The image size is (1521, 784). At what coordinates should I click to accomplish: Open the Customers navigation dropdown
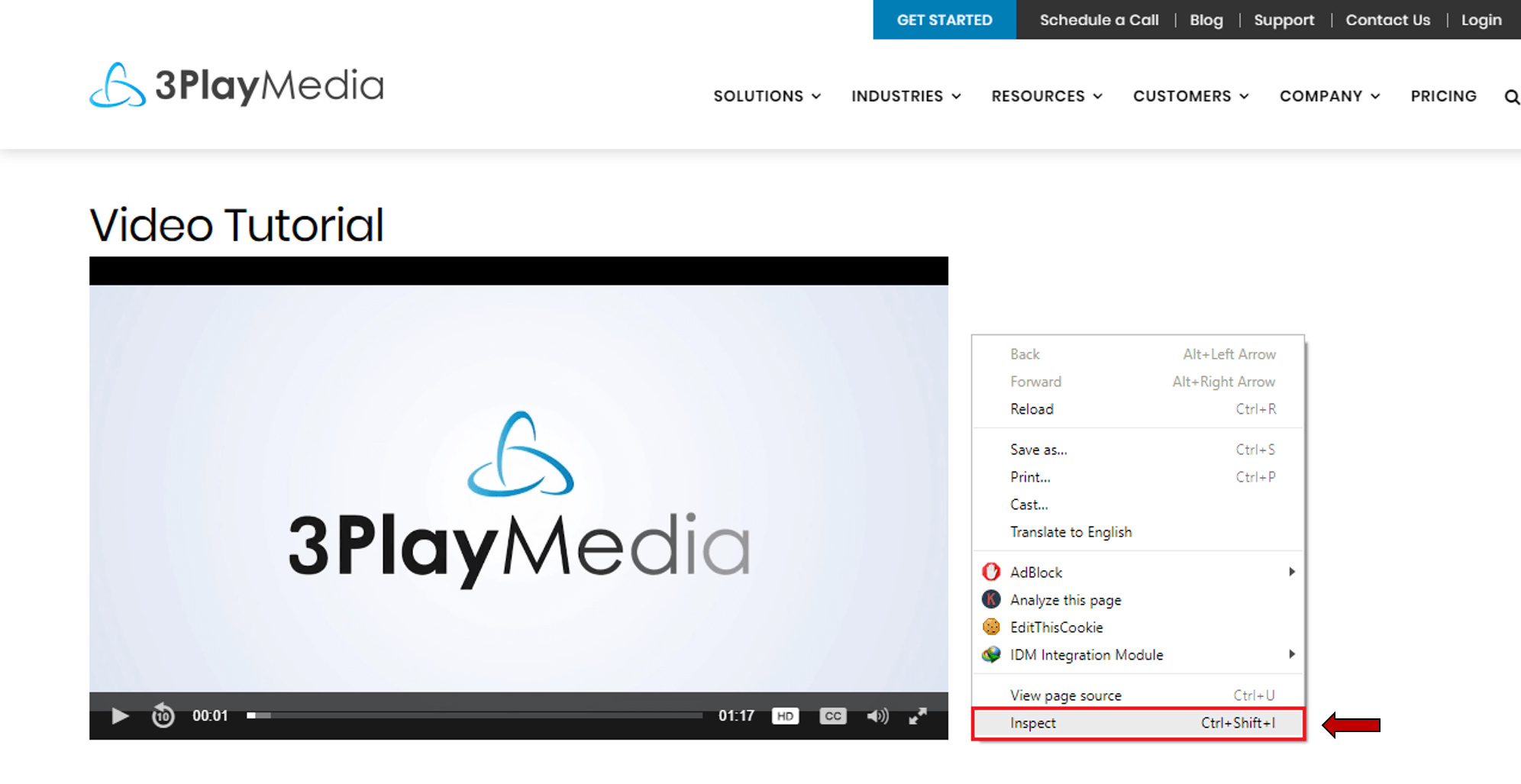[x=1190, y=96]
